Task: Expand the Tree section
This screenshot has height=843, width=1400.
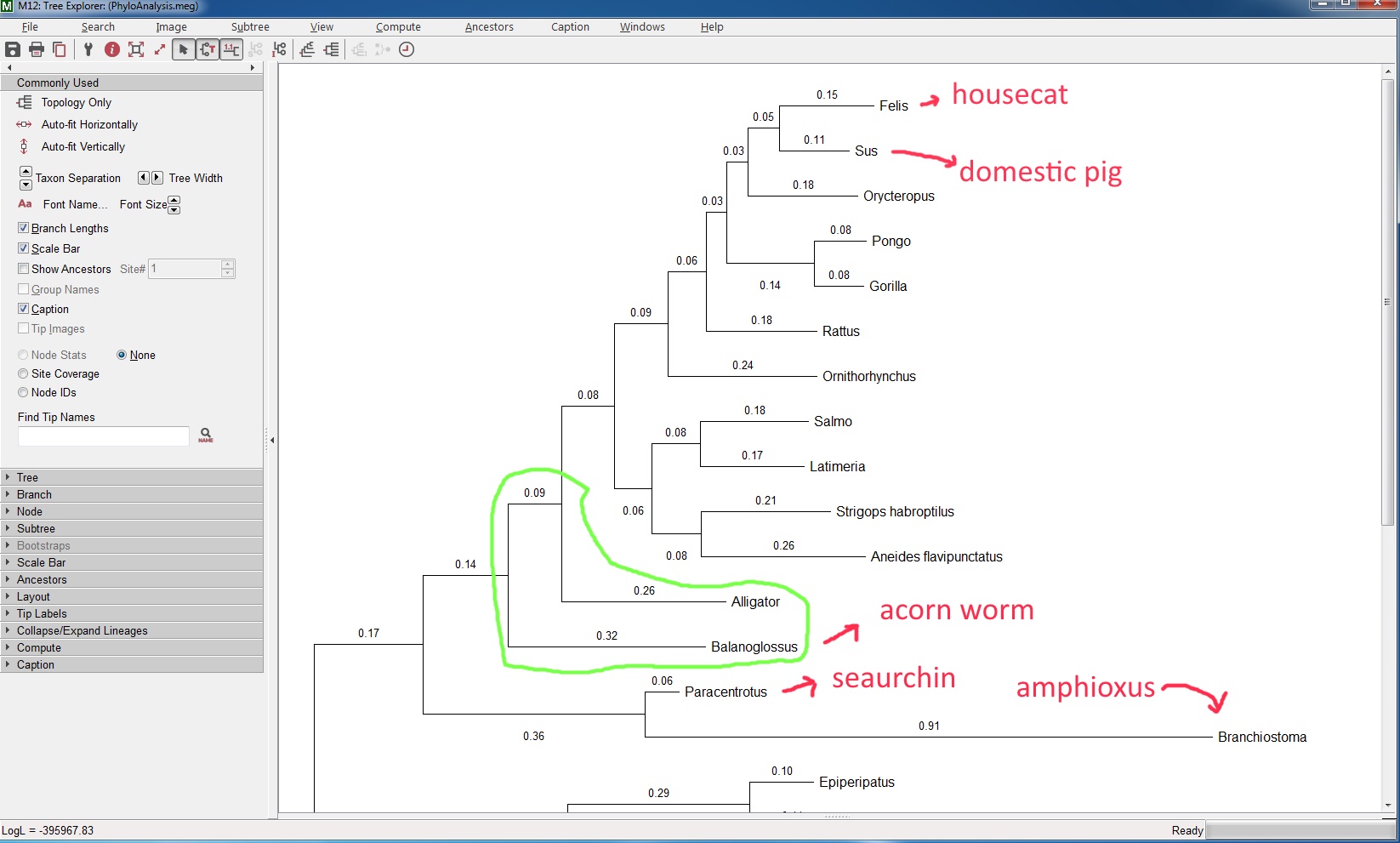Action: [x=131, y=477]
